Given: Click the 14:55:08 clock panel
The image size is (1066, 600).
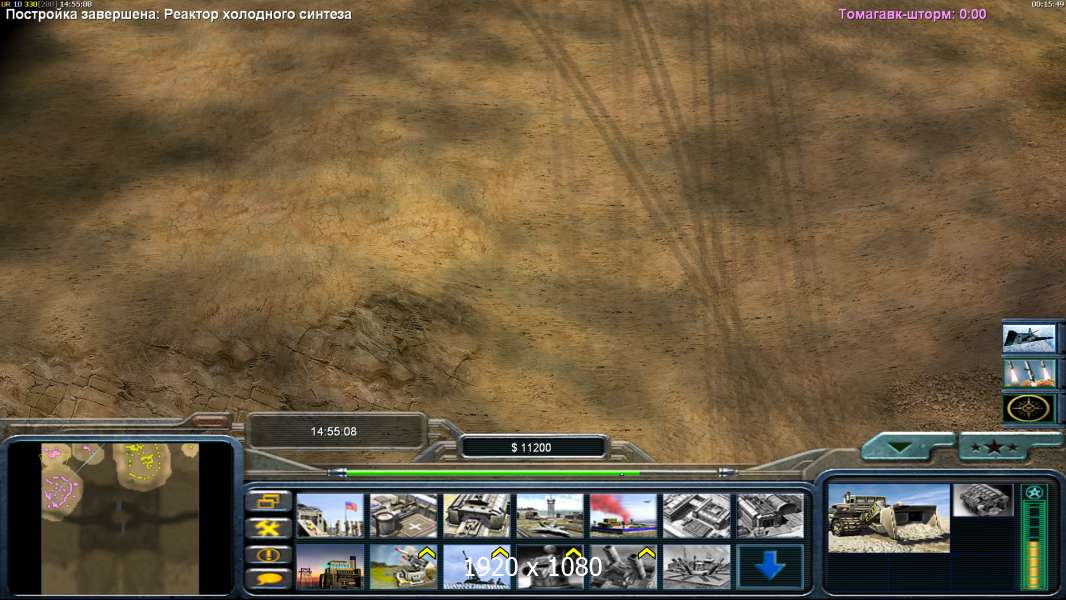Looking at the screenshot, I should pos(334,431).
